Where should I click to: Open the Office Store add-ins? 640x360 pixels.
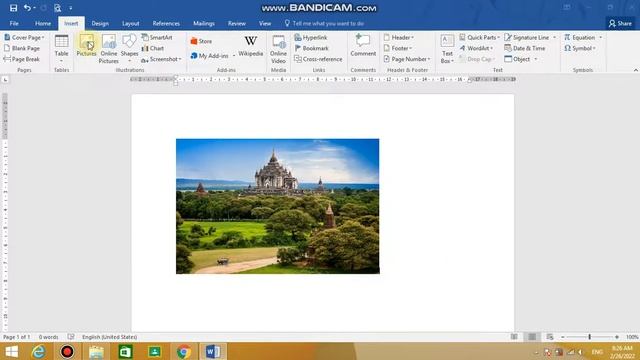(x=201, y=41)
